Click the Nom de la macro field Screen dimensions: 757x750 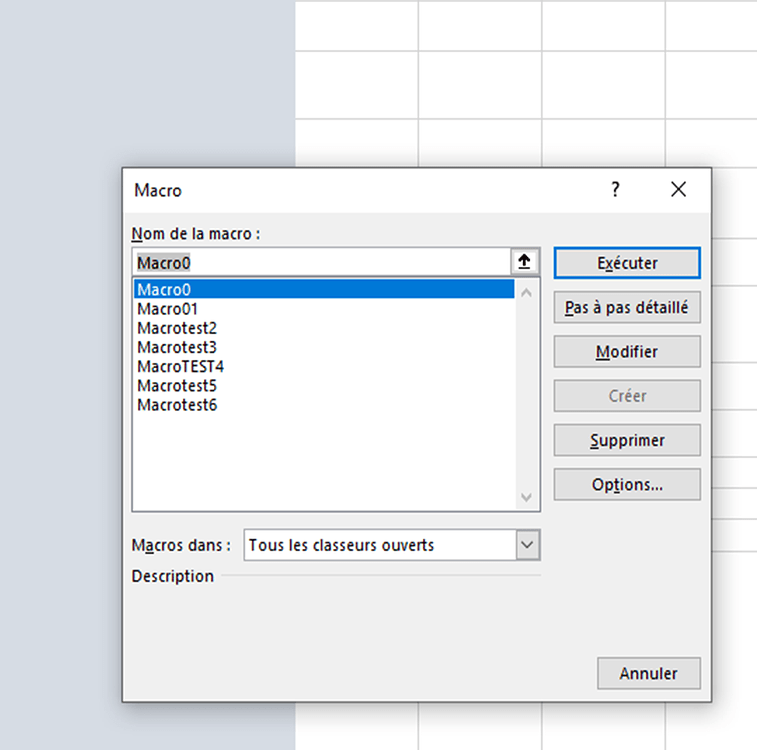pyautogui.click(x=322, y=263)
